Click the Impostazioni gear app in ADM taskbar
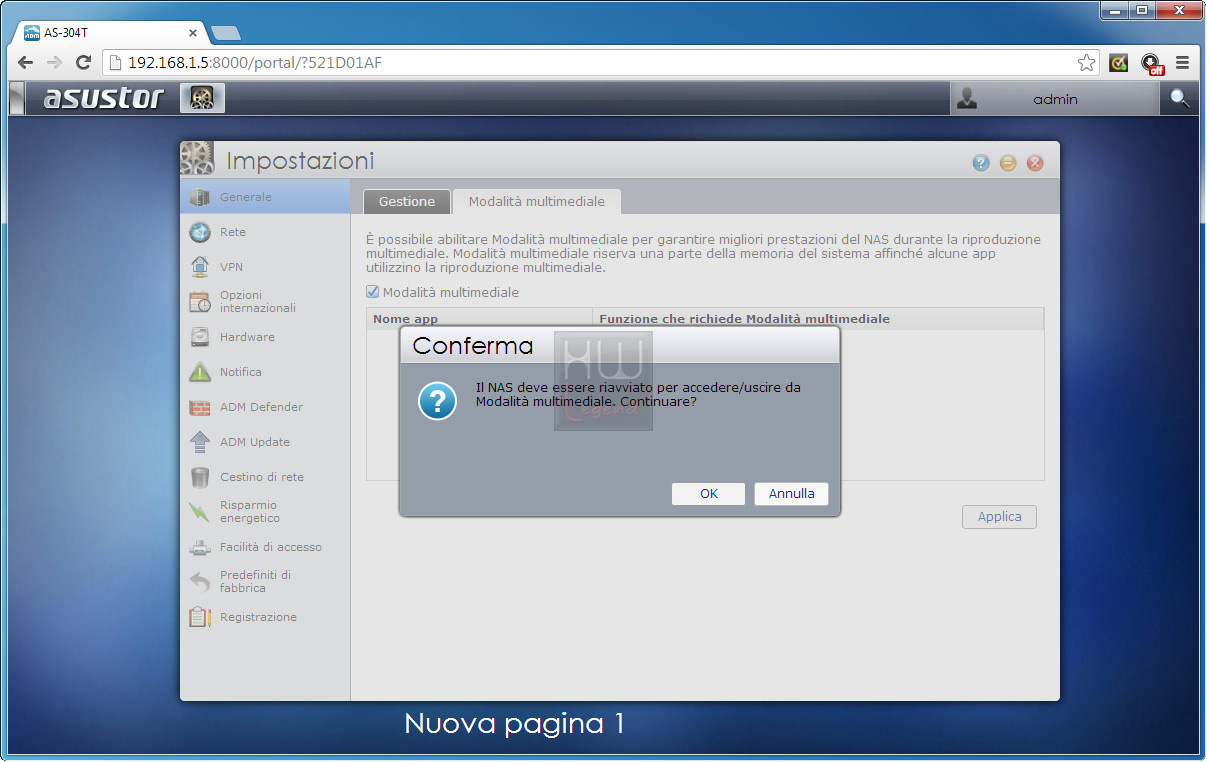The height and width of the screenshot is (762, 1207). [x=202, y=98]
